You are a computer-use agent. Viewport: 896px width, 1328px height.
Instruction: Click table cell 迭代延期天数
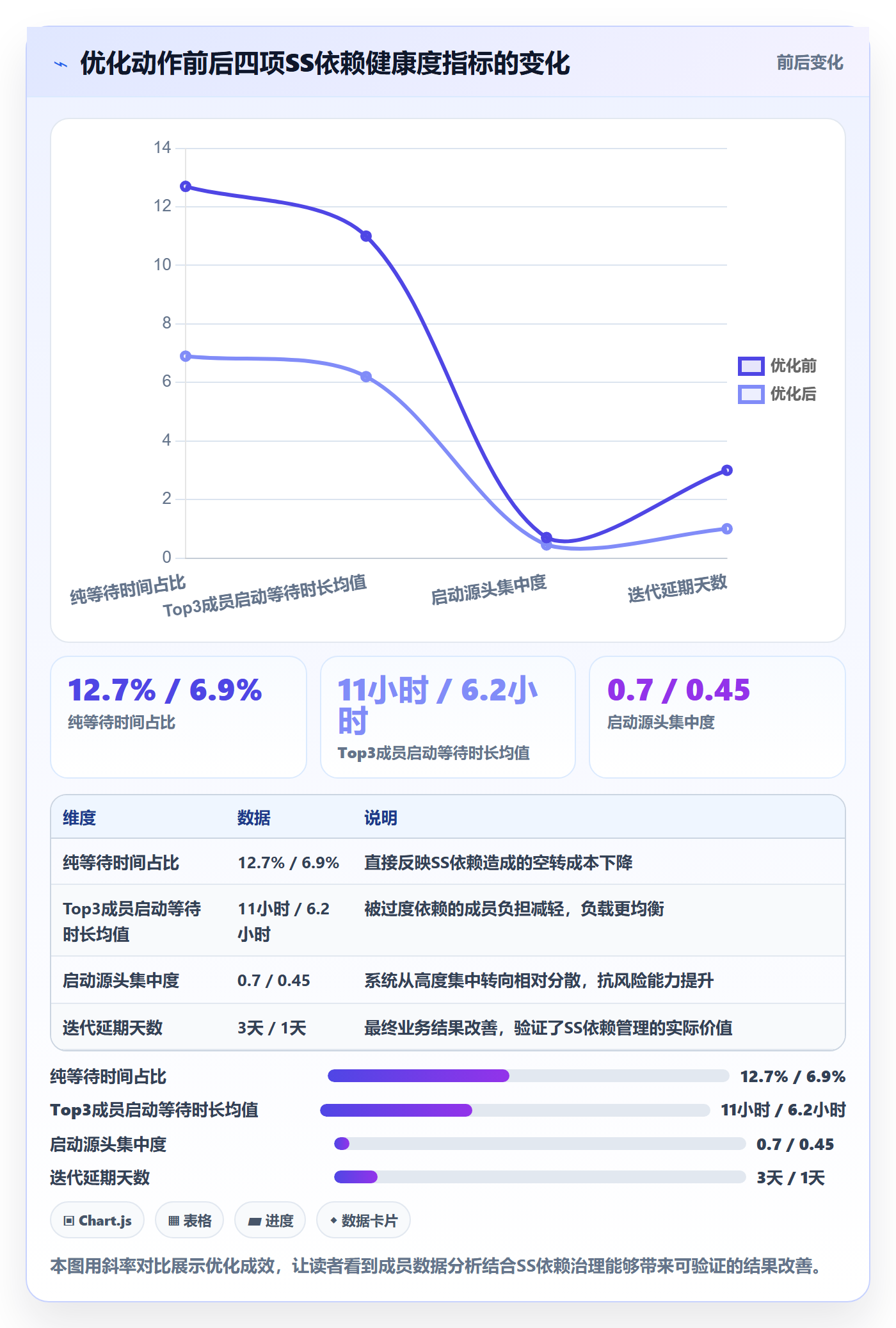click(113, 1028)
